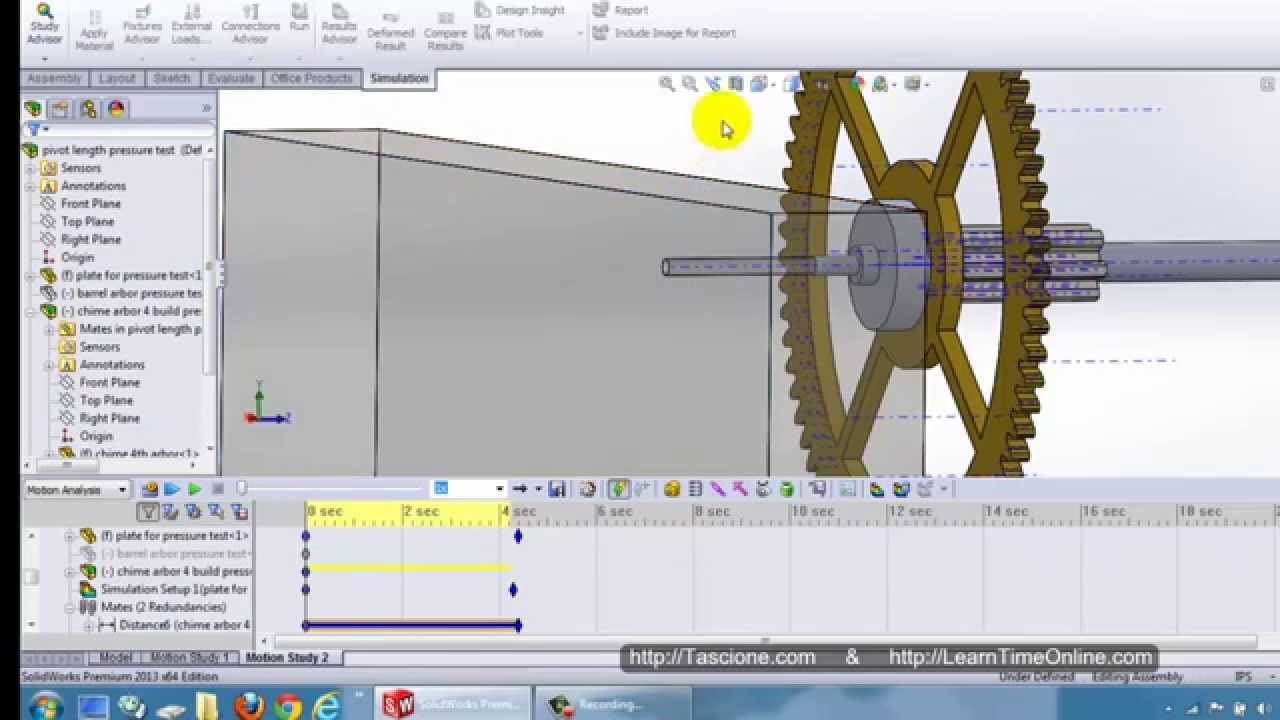Click the playback position slider thumb
This screenshot has height=720, width=1280.
241,489
